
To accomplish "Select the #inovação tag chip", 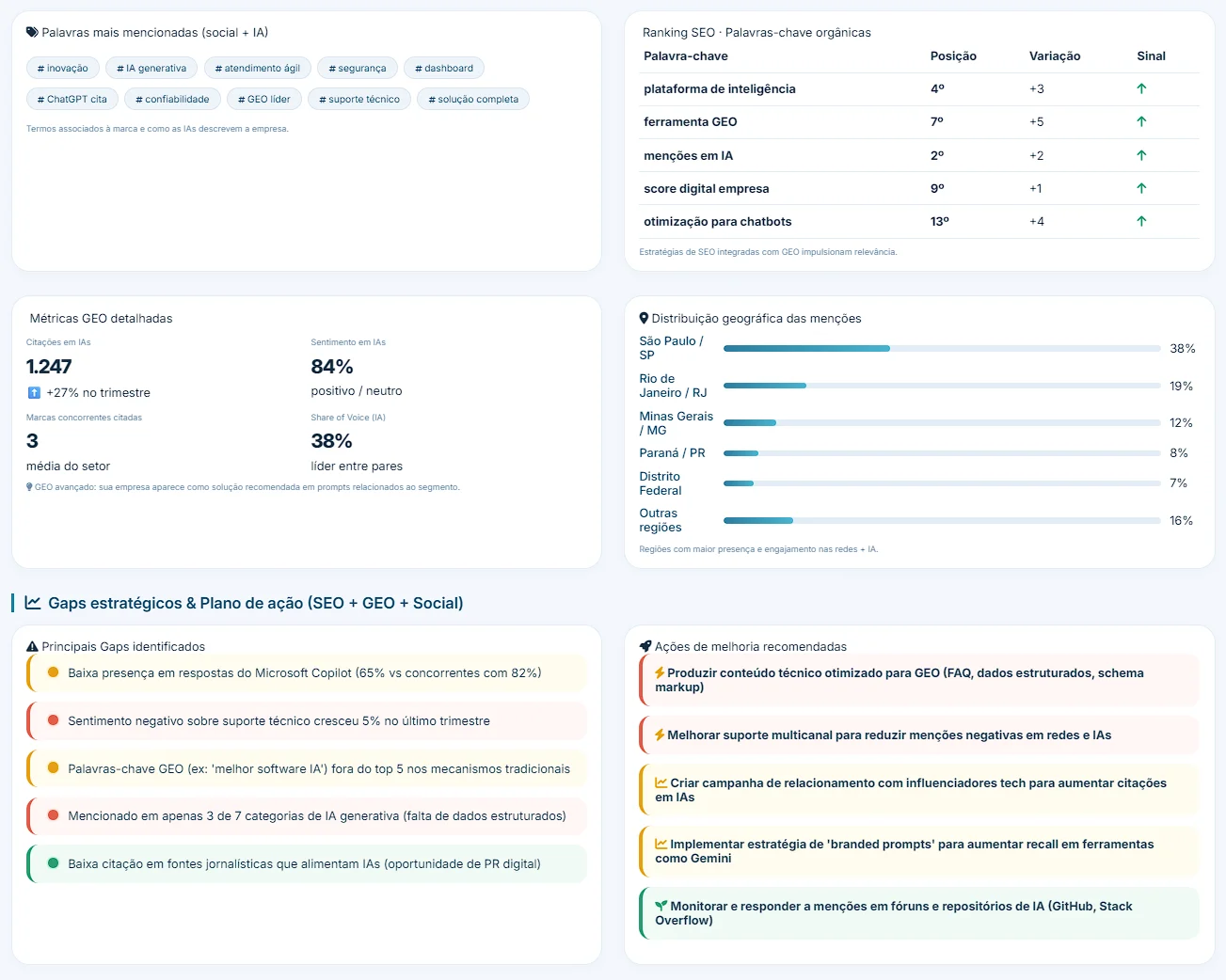I will 63,69.
